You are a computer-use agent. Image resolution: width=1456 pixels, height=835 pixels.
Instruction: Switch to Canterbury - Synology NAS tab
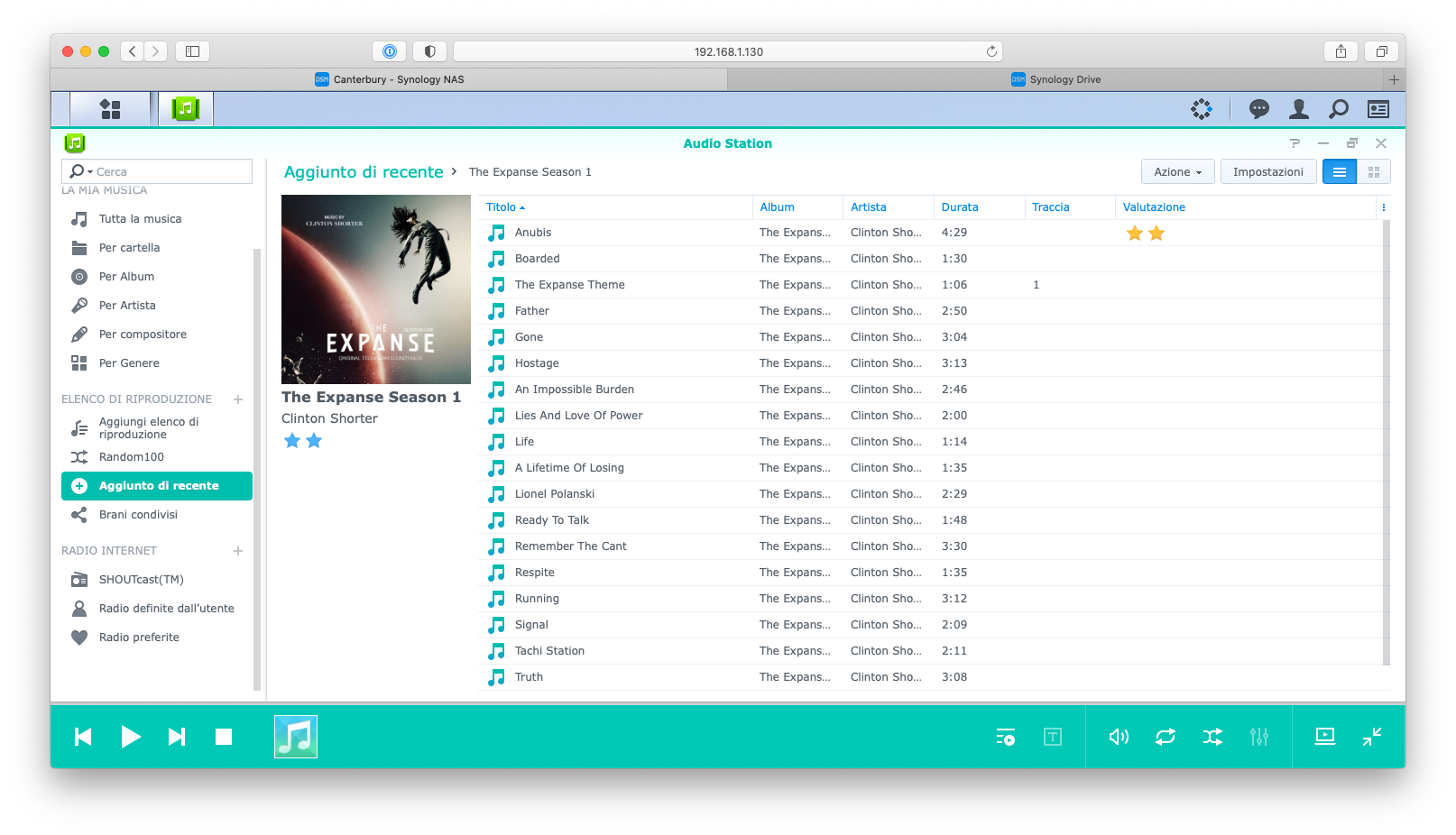coord(389,79)
